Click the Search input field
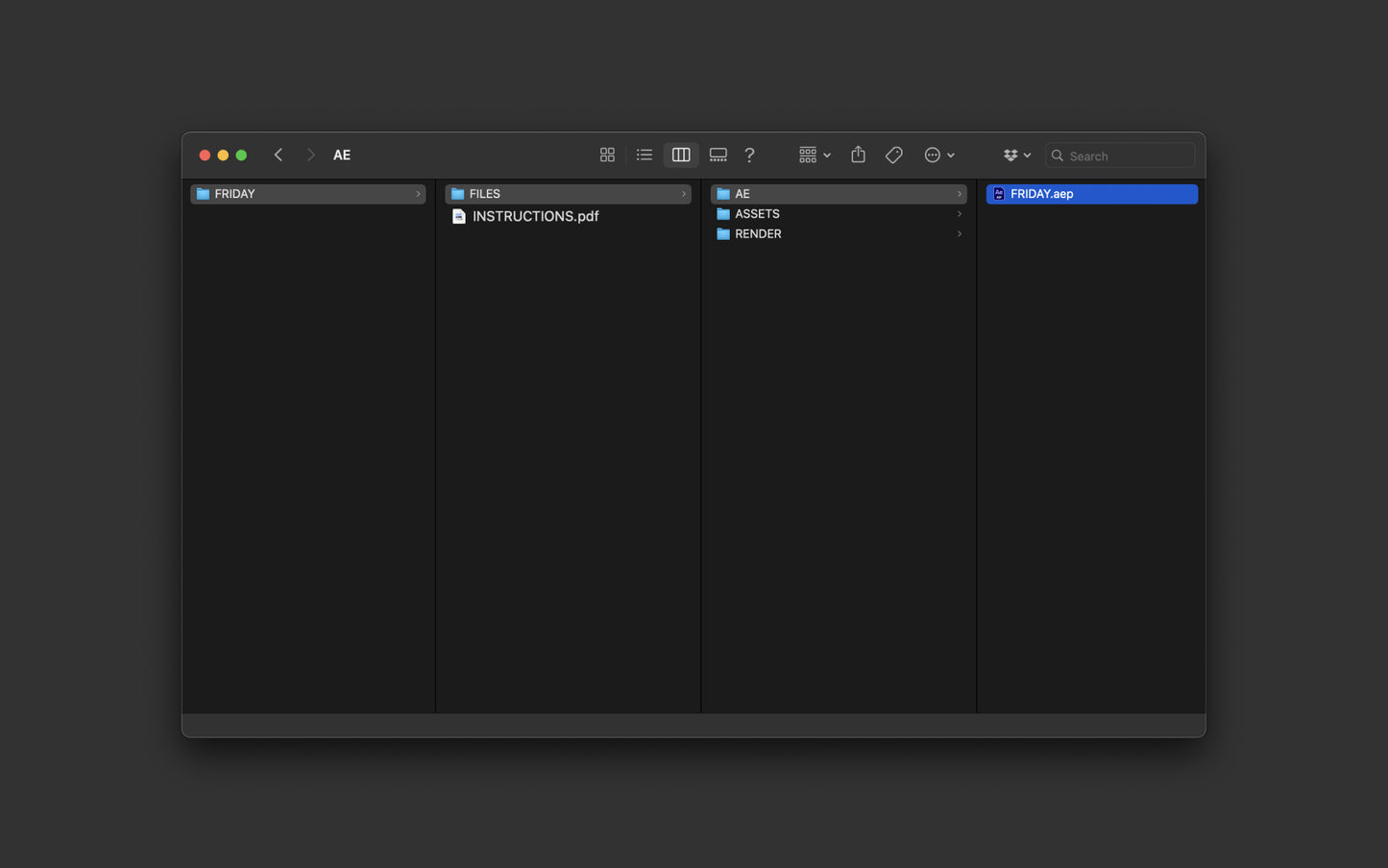 pyautogui.click(x=1120, y=156)
